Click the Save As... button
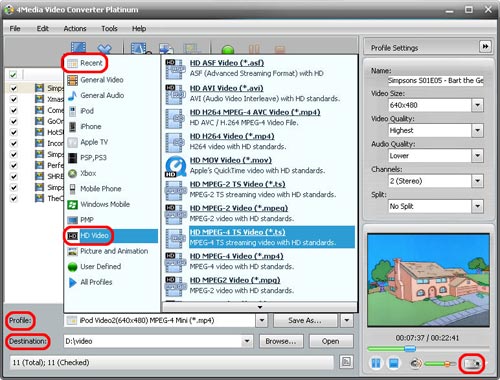The image size is (500, 380). point(305,321)
